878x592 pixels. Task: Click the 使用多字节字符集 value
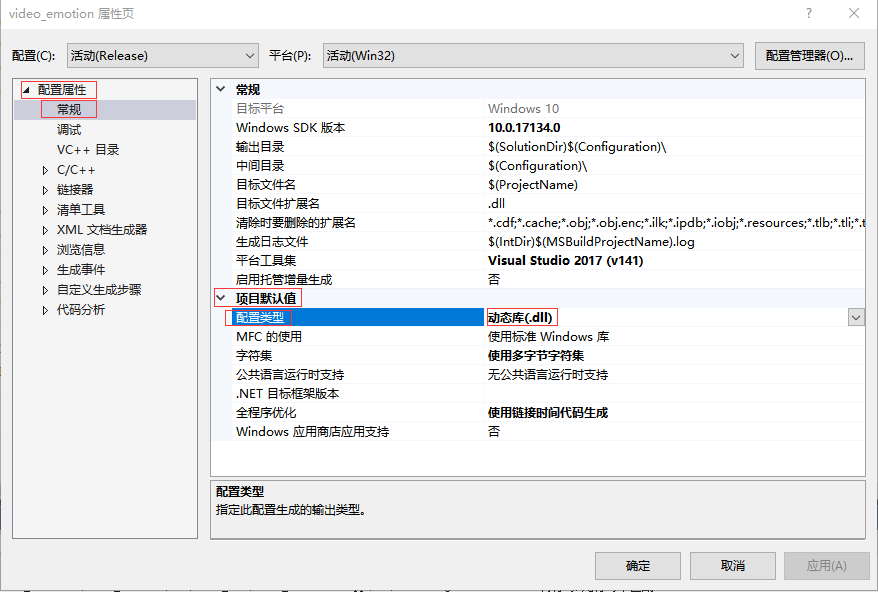[536, 356]
